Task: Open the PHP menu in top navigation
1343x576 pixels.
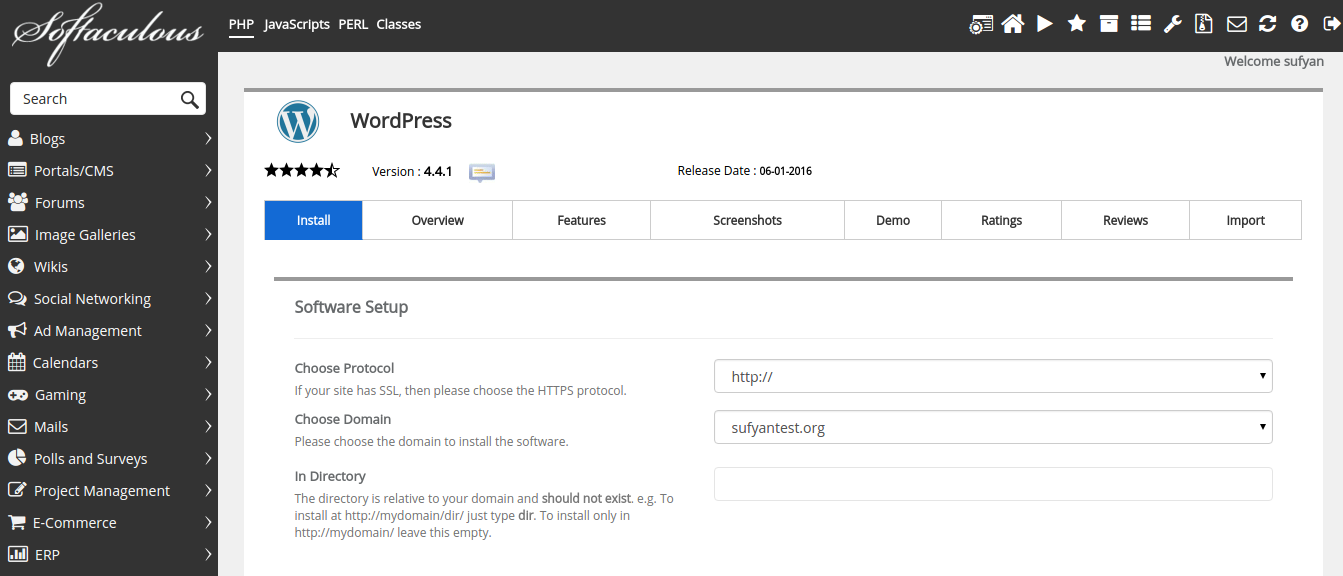Action: pyautogui.click(x=241, y=24)
